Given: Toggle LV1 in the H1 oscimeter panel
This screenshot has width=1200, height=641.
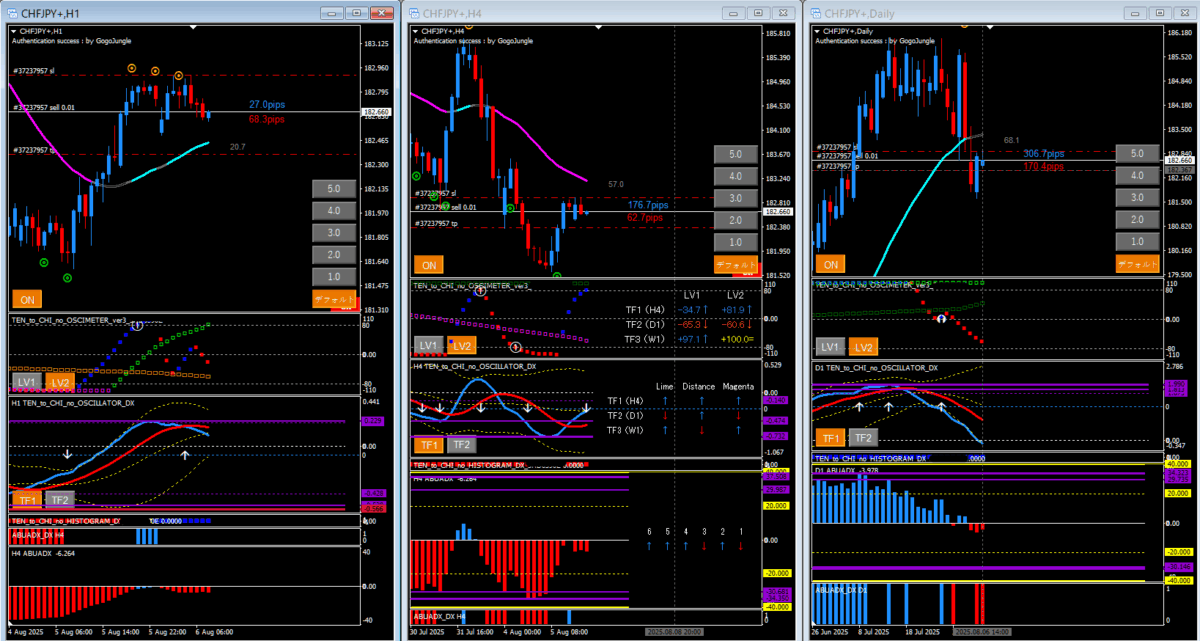Looking at the screenshot, I should point(27,382).
